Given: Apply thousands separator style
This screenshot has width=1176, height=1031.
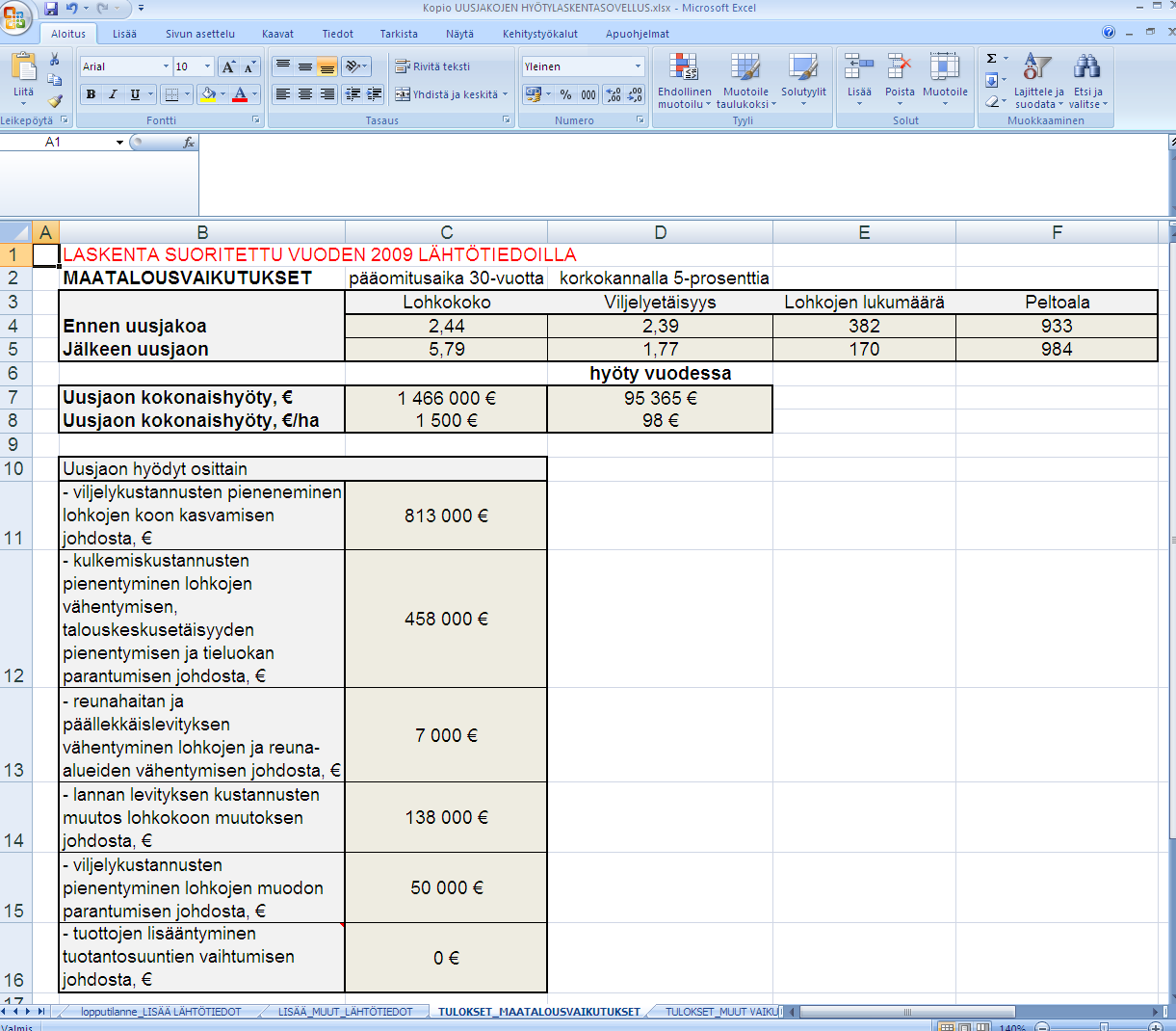Looking at the screenshot, I should [x=588, y=94].
